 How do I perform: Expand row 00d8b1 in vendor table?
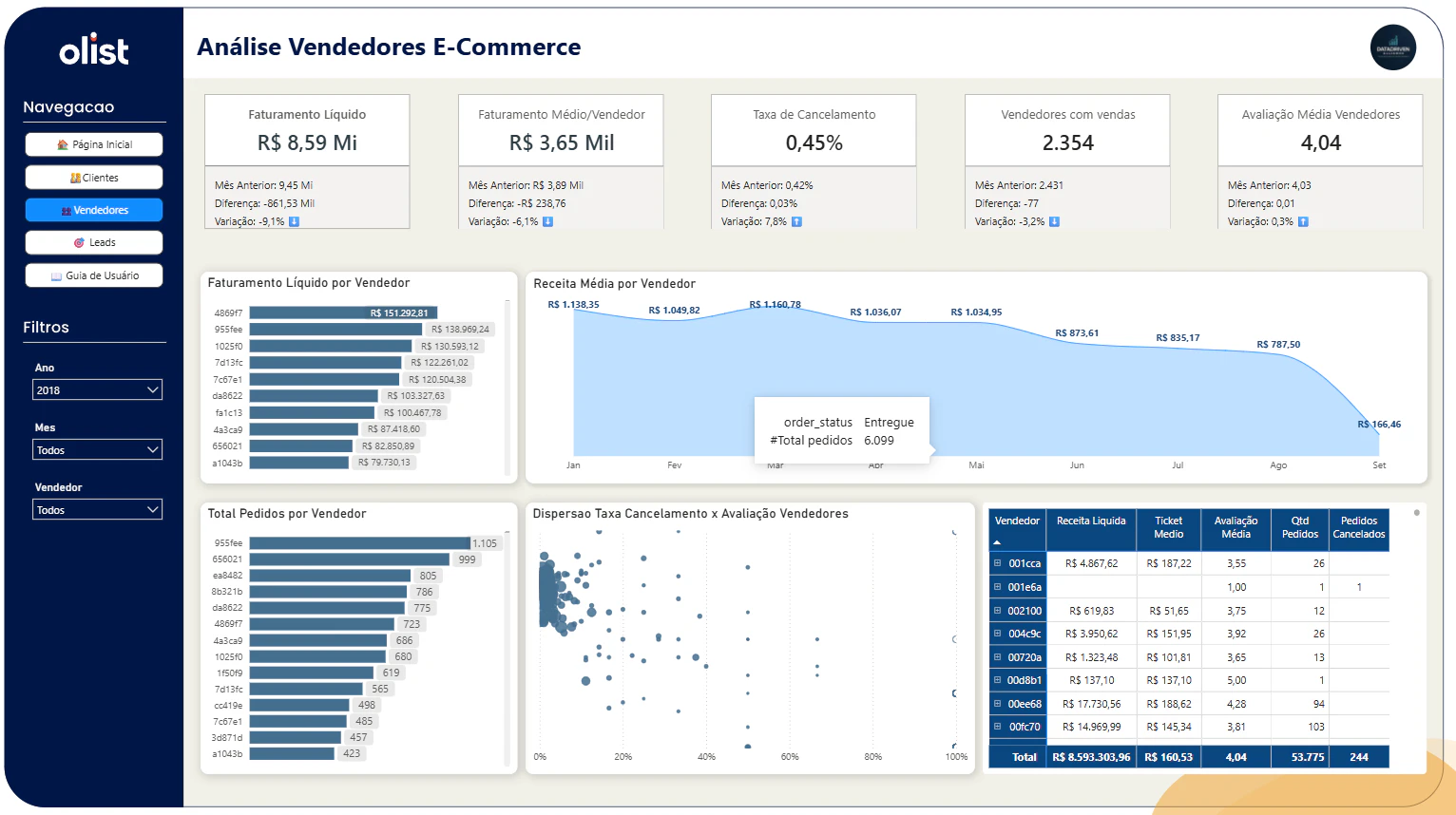[998, 680]
